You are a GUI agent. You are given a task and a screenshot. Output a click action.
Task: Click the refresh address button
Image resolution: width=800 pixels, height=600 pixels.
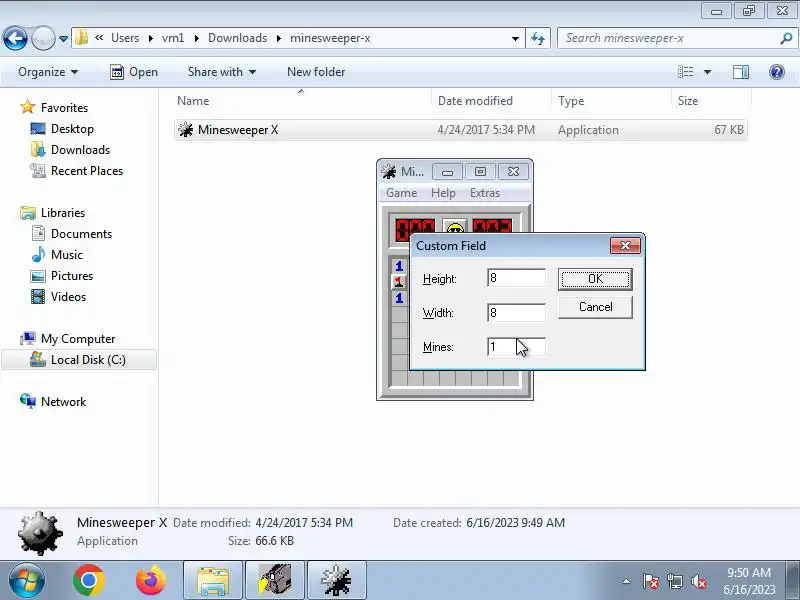[538, 39]
